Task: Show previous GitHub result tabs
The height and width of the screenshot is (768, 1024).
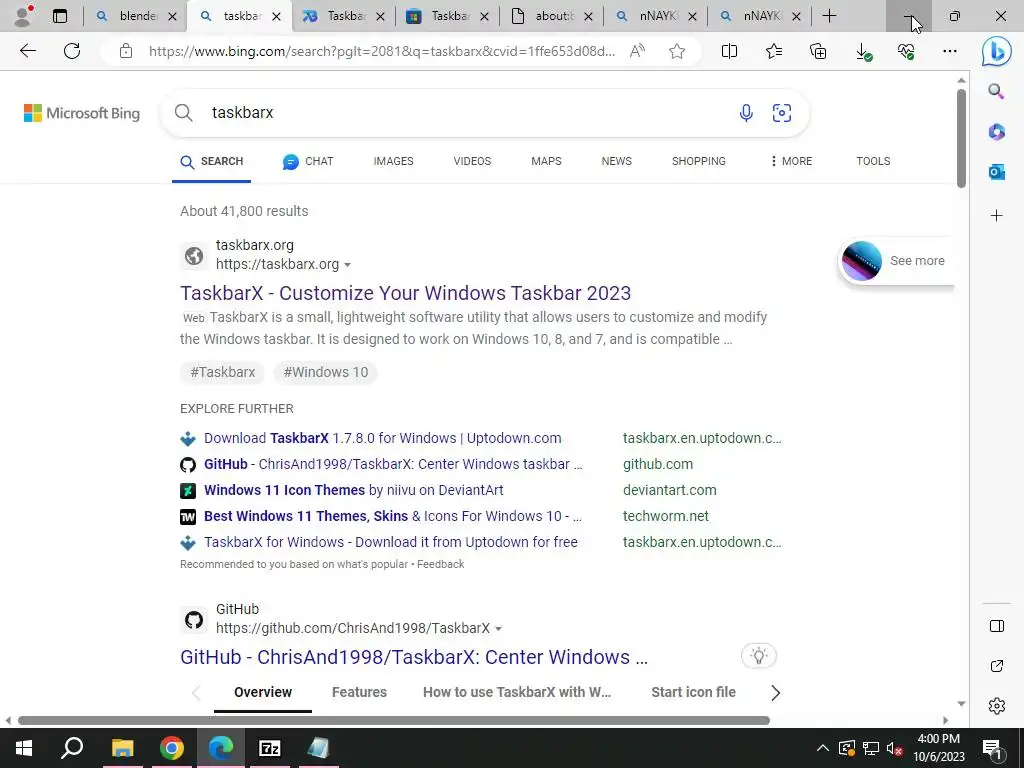Action: tap(196, 693)
